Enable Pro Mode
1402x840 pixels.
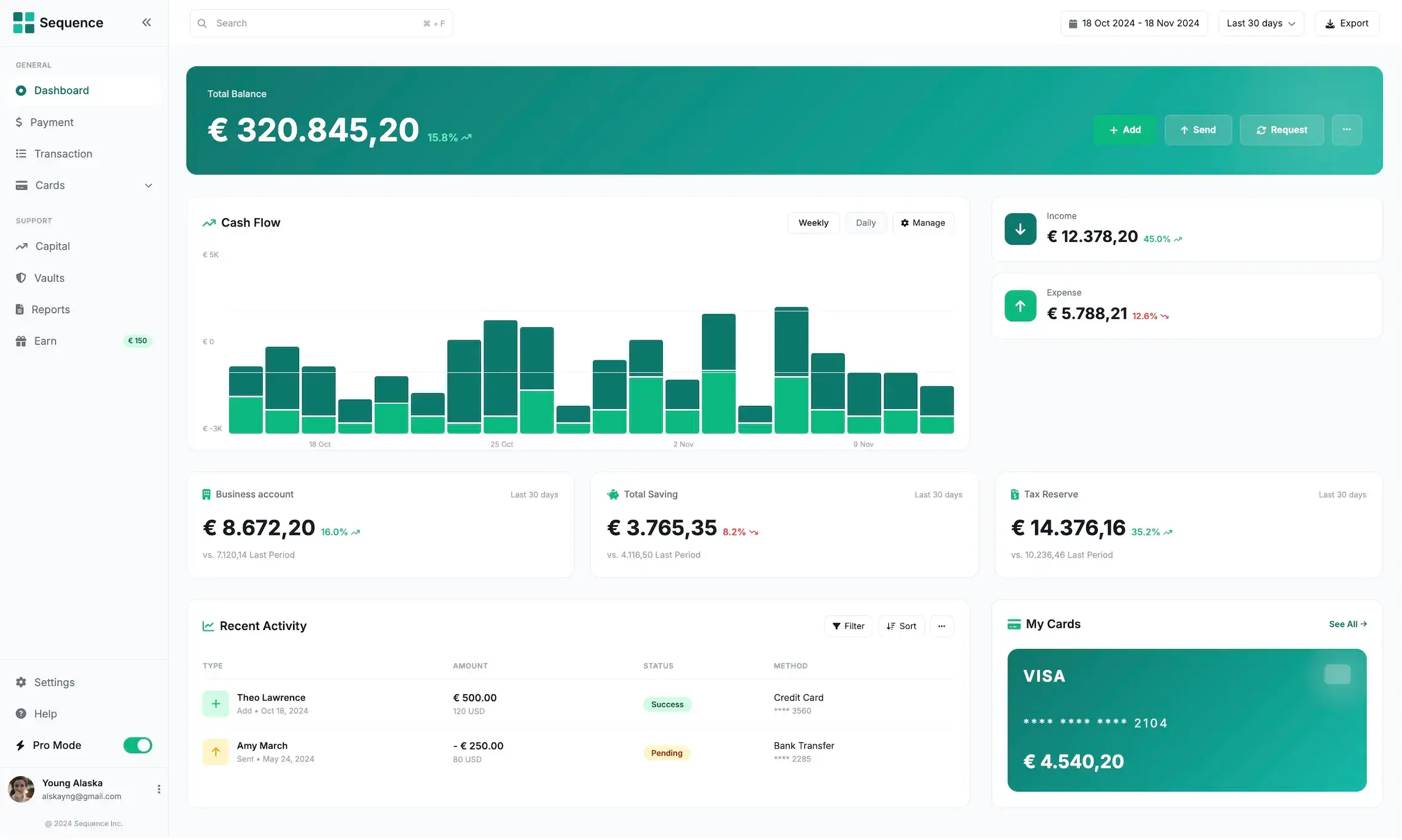[138, 745]
